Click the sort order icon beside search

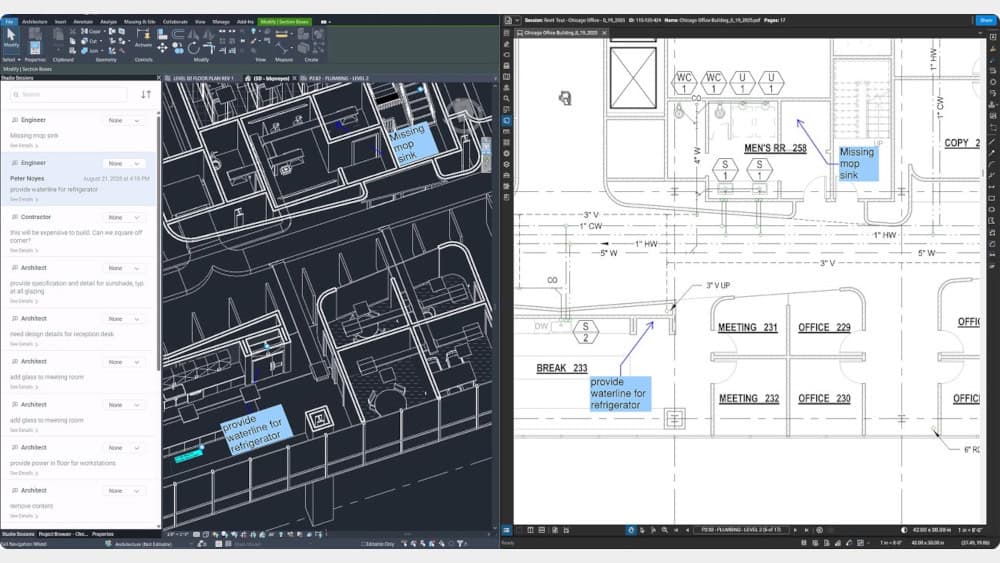(146, 95)
